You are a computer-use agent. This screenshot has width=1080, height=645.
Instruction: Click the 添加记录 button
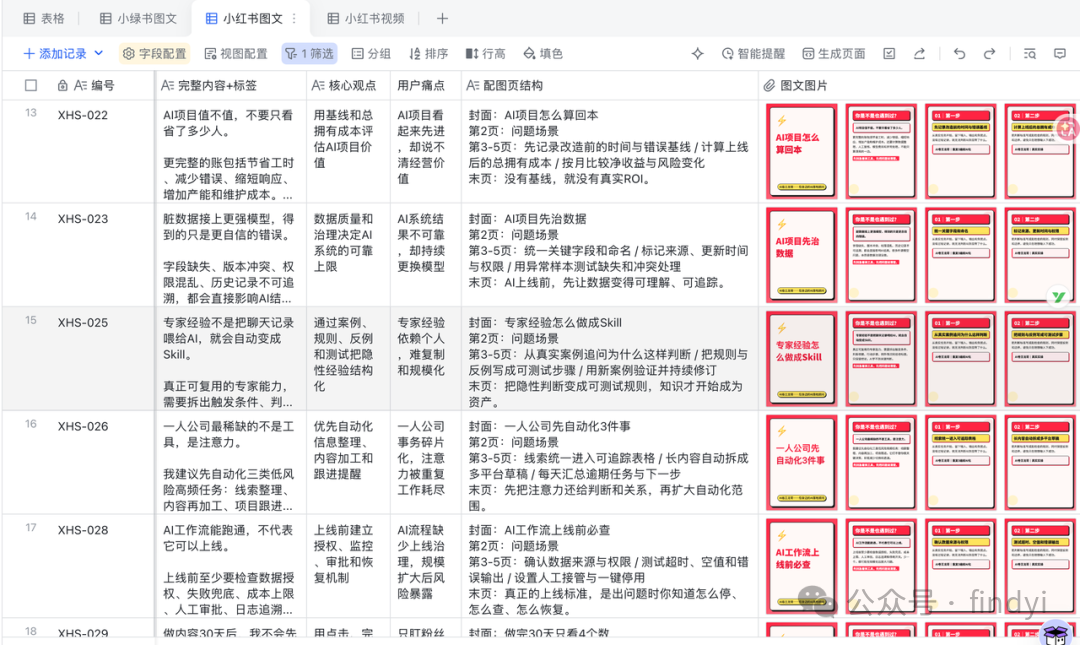55,54
